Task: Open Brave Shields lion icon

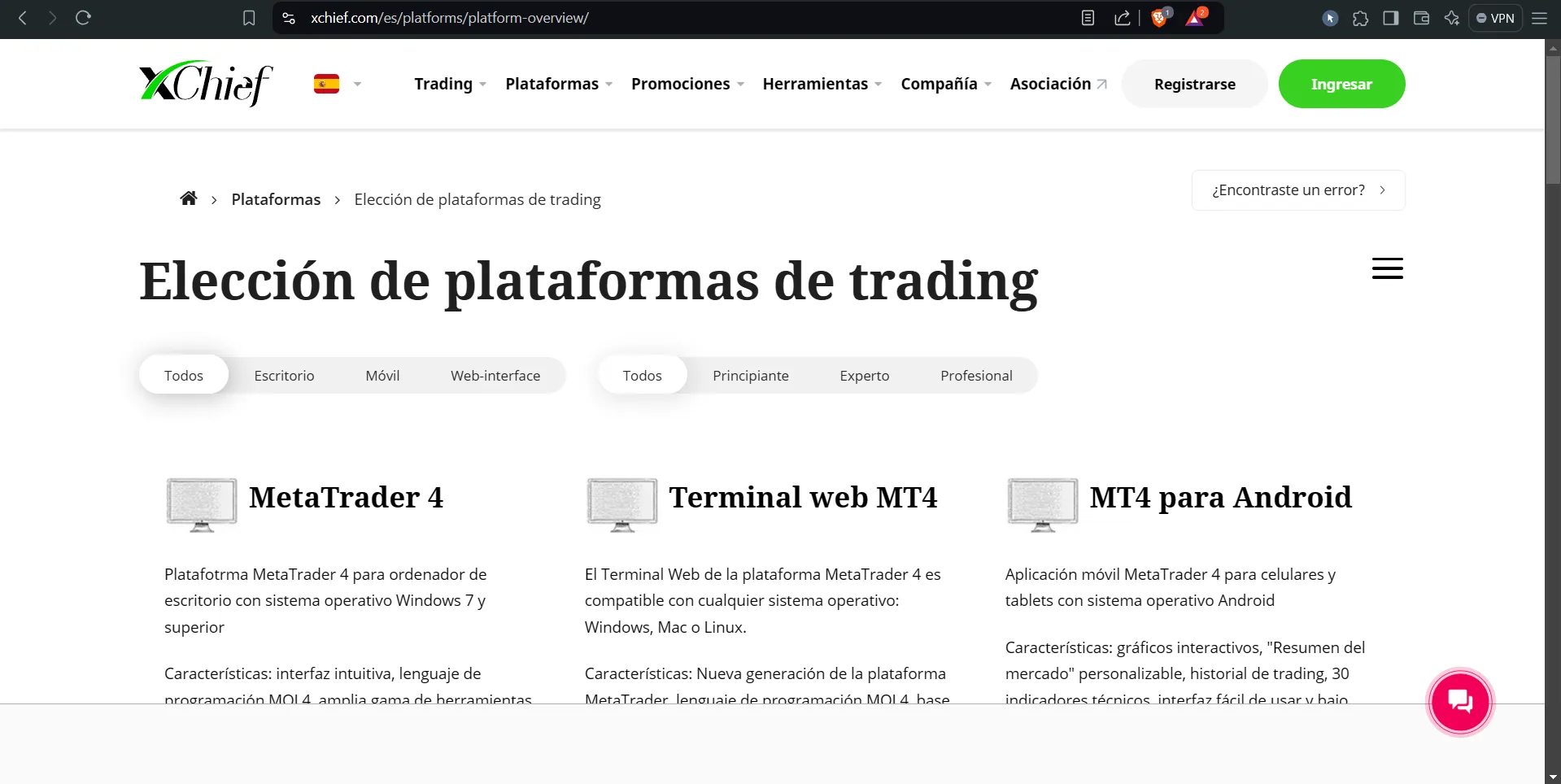Action: pos(1160,18)
